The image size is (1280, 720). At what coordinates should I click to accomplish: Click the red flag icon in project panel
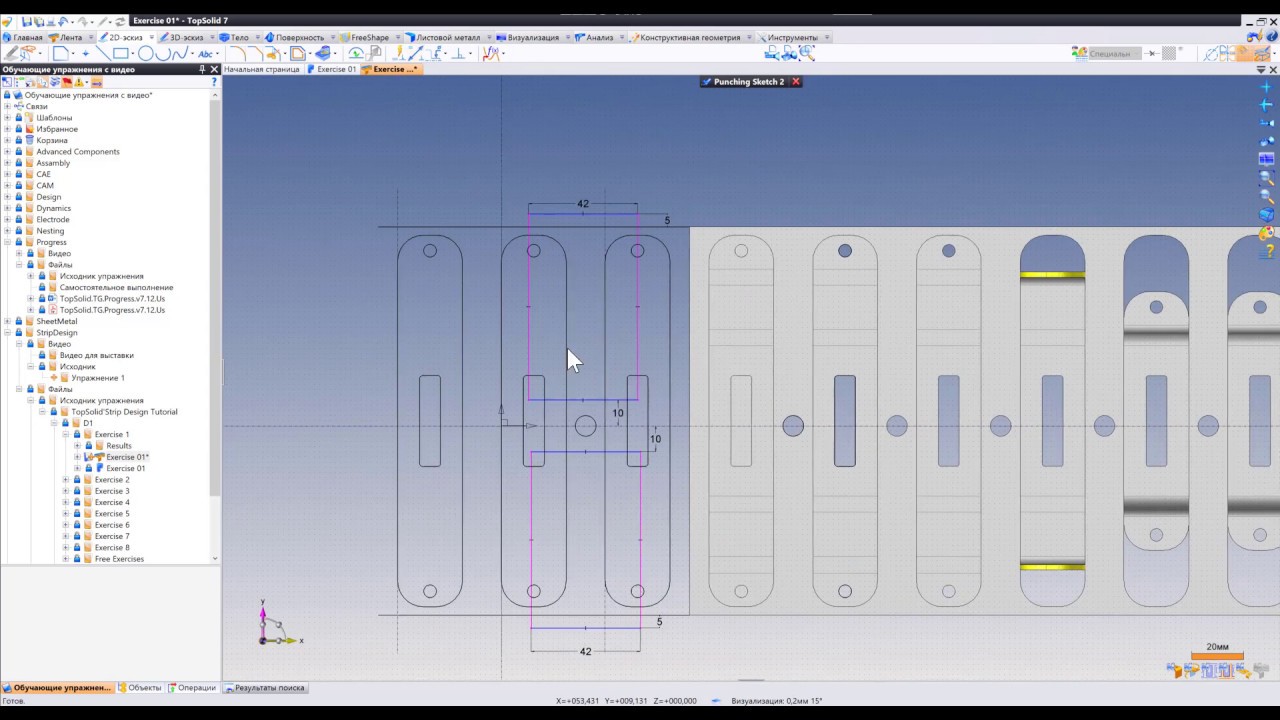coord(67,82)
